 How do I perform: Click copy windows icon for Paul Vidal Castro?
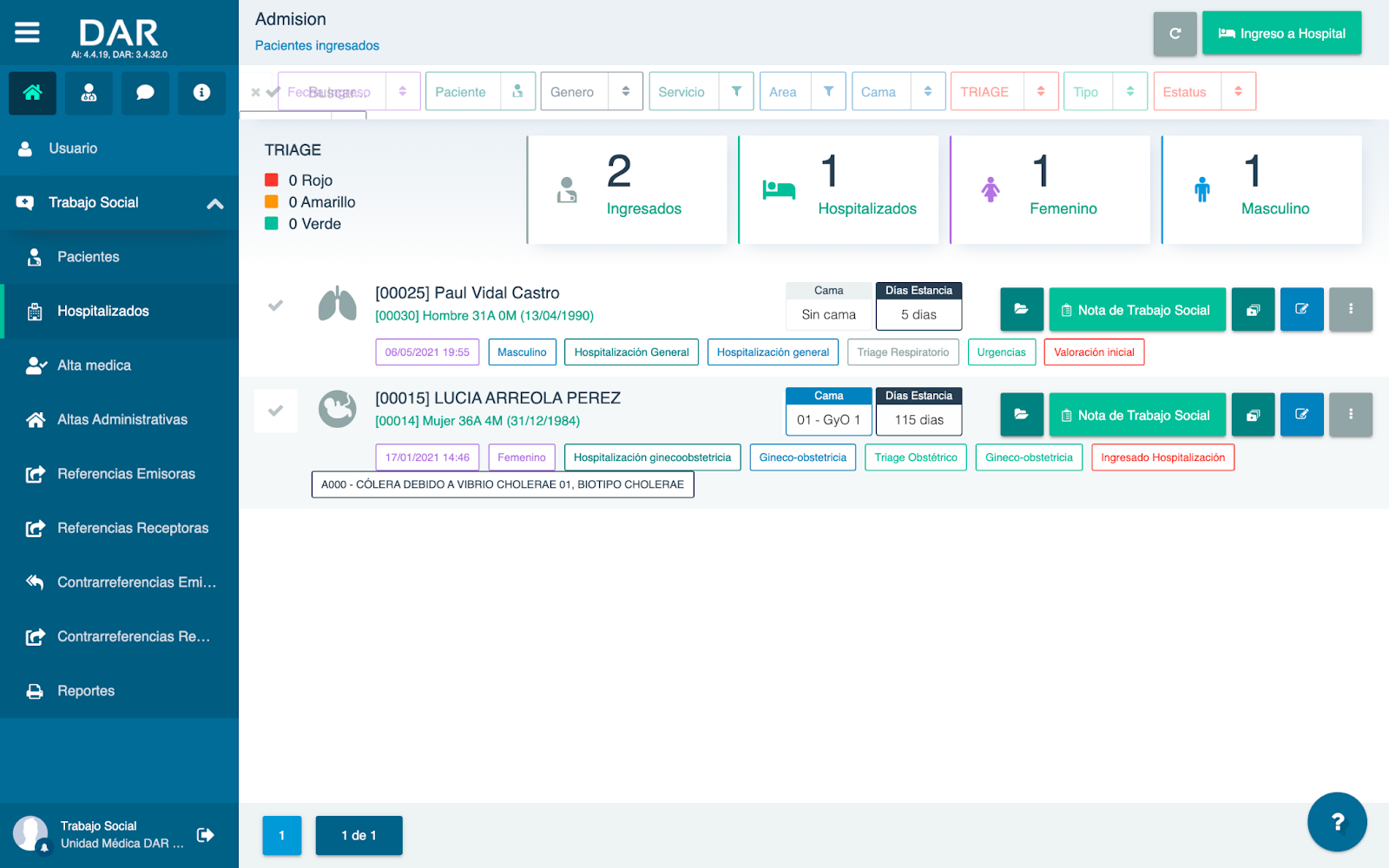[1253, 310]
